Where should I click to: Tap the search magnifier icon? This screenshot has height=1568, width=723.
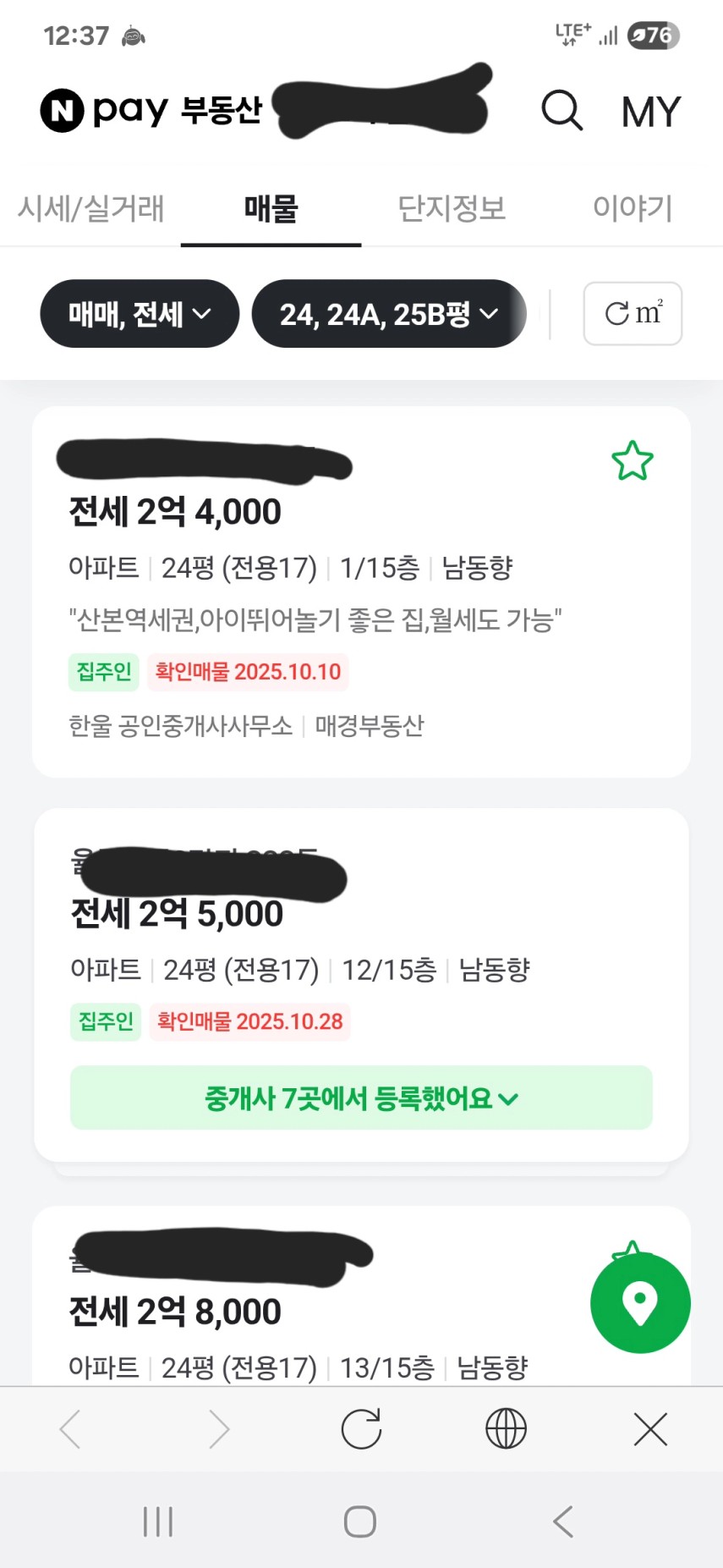562,111
